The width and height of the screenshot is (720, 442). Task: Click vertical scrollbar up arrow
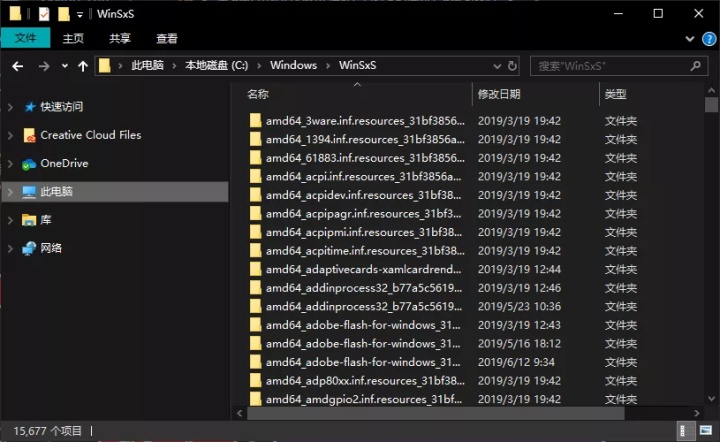pyautogui.click(x=711, y=90)
